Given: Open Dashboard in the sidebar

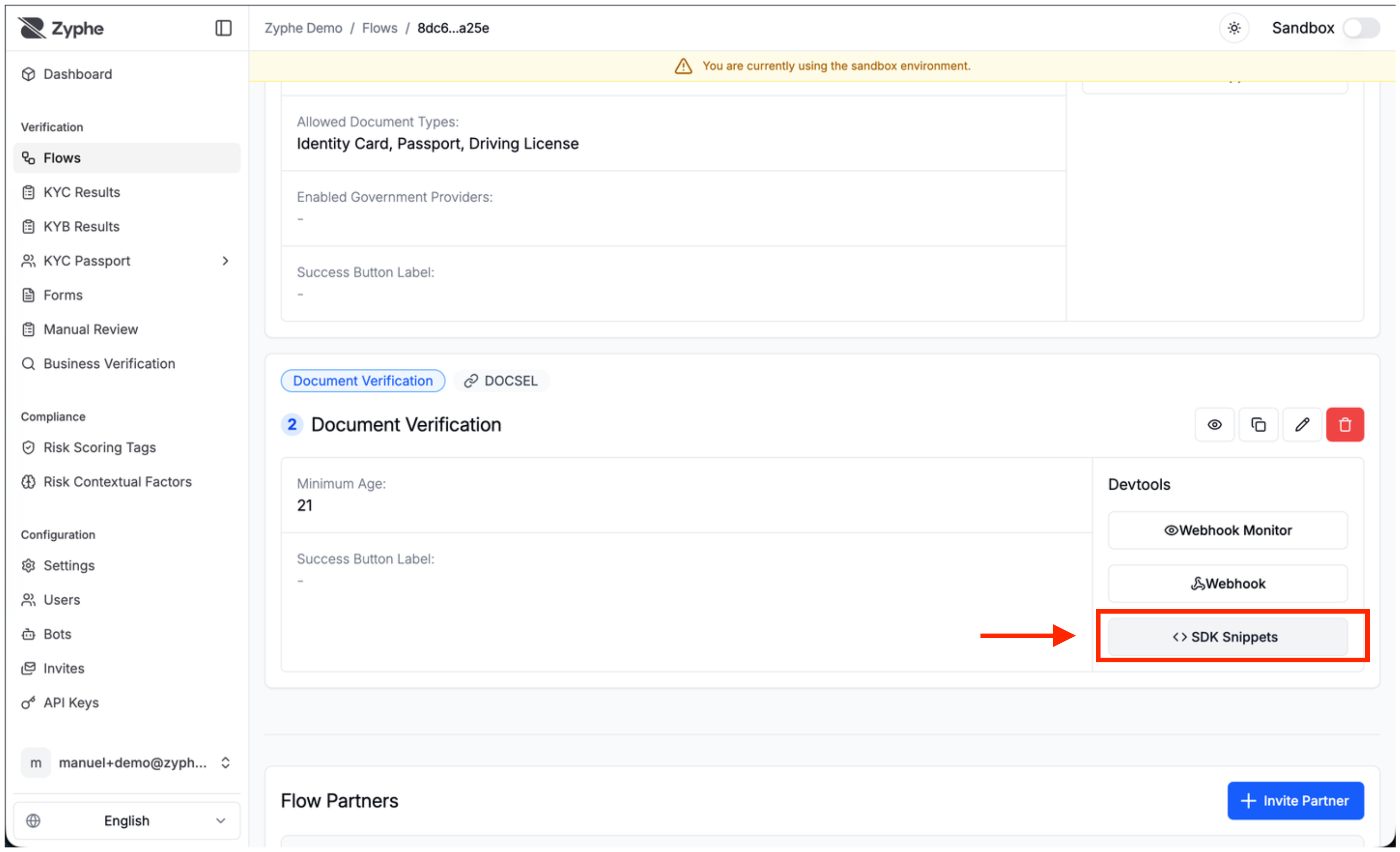Looking at the screenshot, I should point(126,74).
